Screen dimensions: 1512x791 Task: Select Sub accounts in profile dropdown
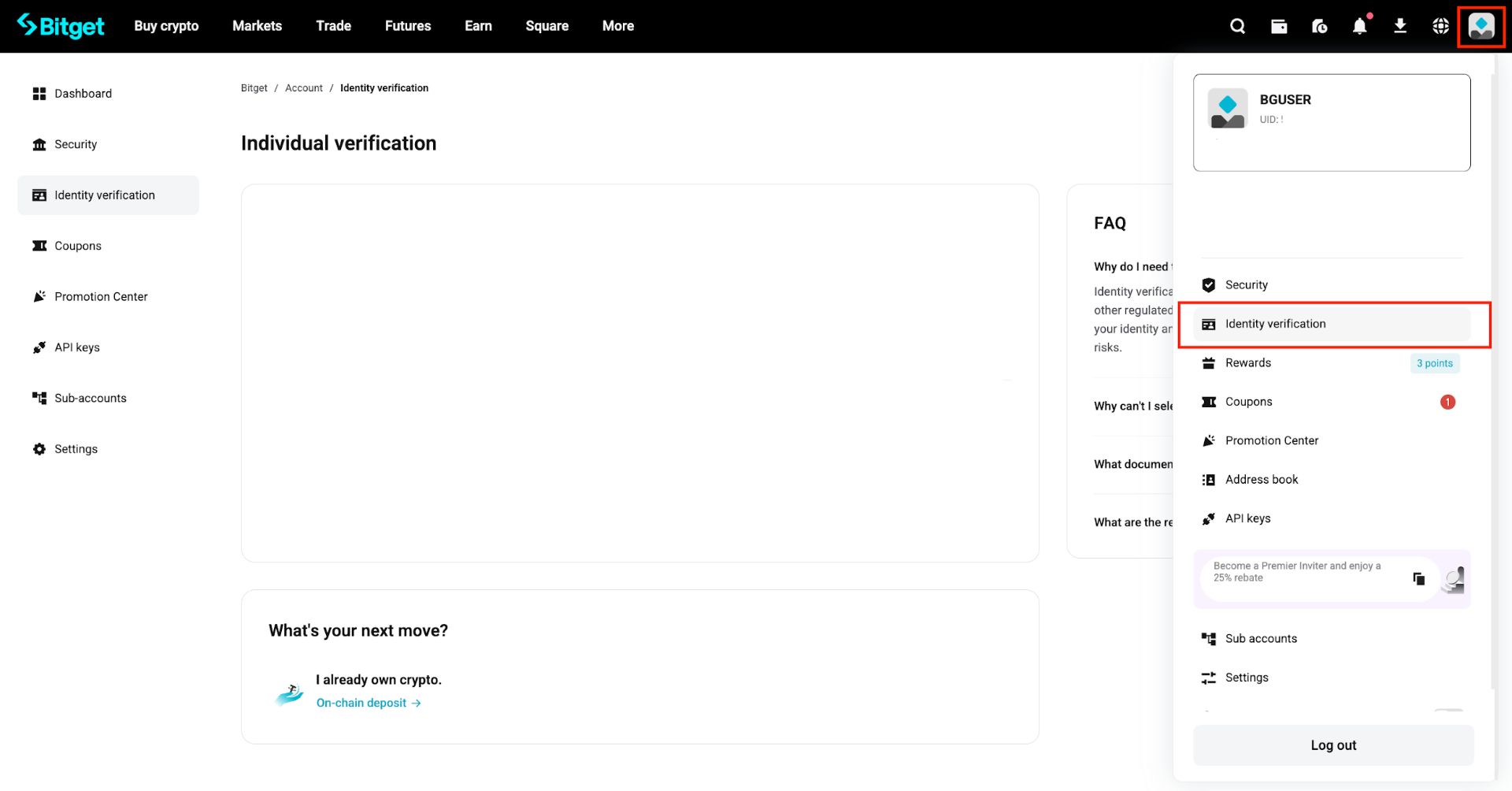[1332, 639]
